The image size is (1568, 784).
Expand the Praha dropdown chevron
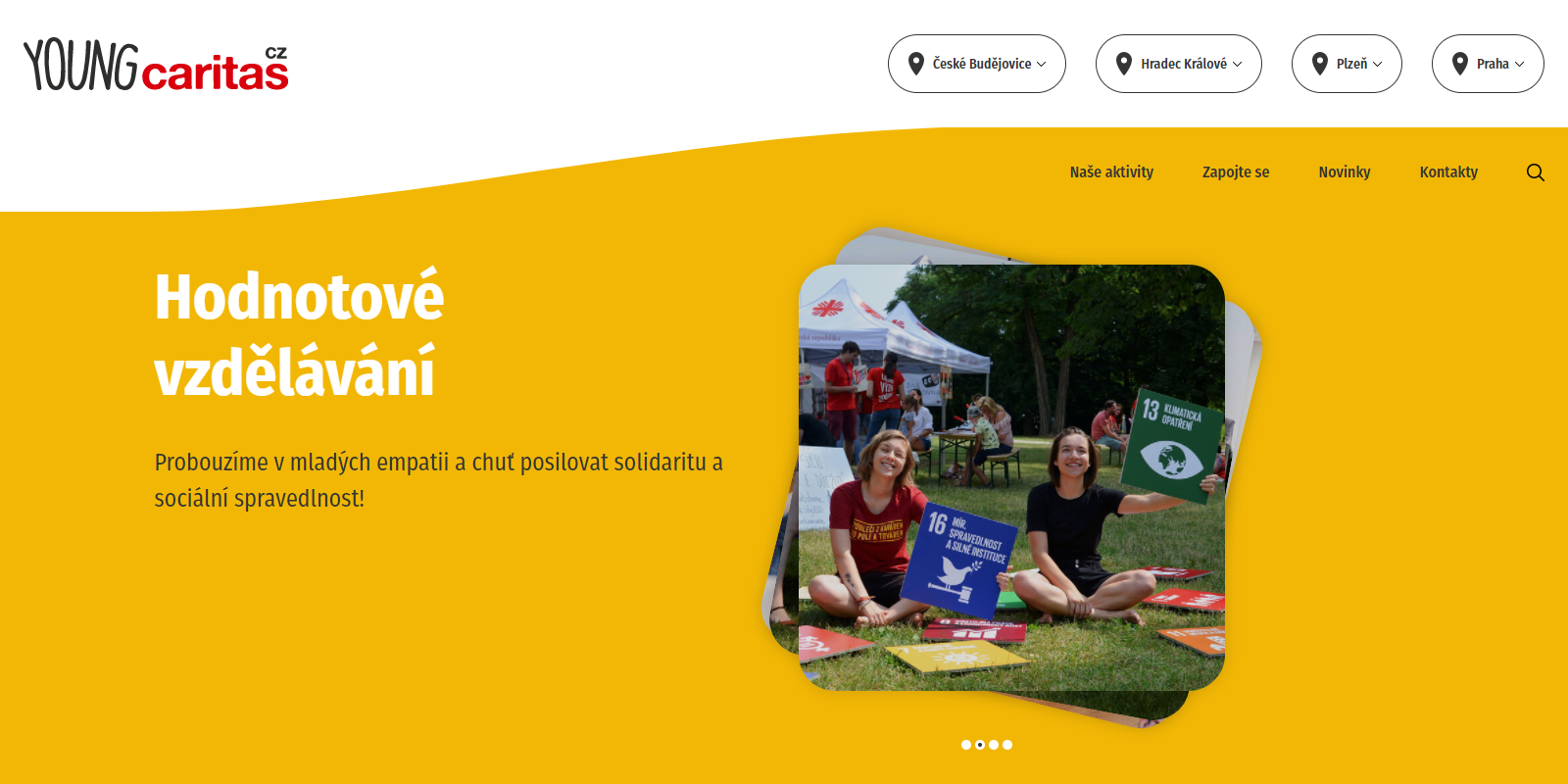click(1520, 64)
